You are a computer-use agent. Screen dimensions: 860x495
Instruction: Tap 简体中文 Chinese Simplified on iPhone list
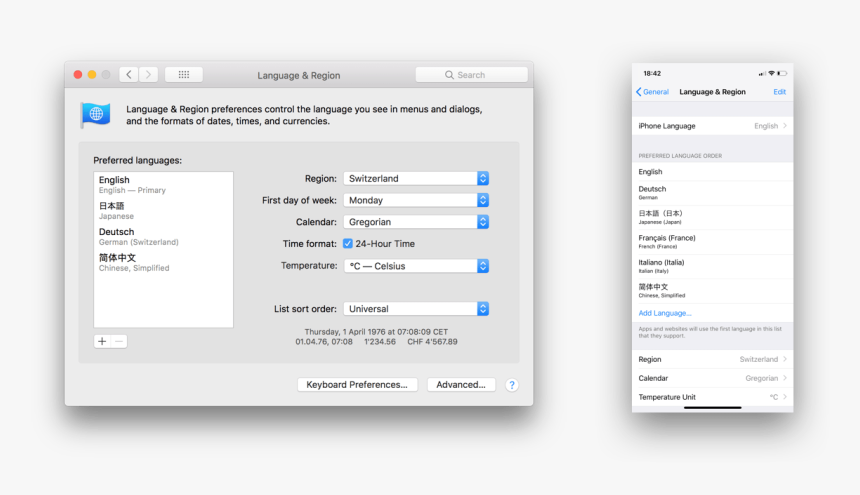click(712, 291)
